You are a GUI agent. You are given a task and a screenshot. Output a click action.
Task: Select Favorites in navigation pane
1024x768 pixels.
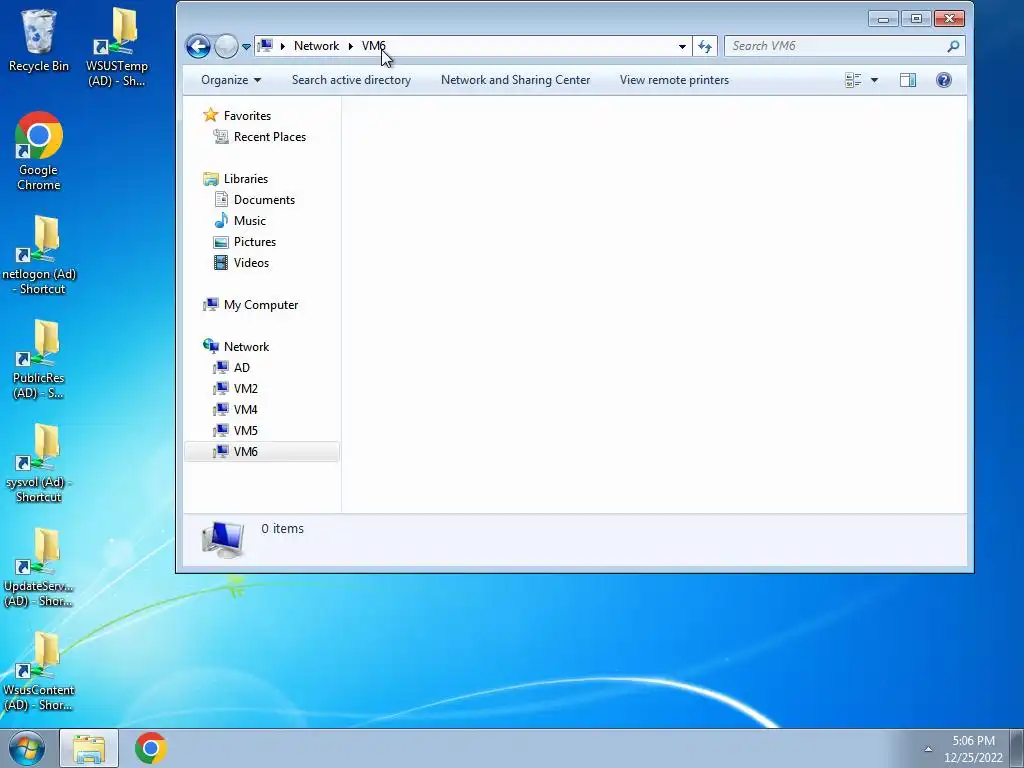247,116
